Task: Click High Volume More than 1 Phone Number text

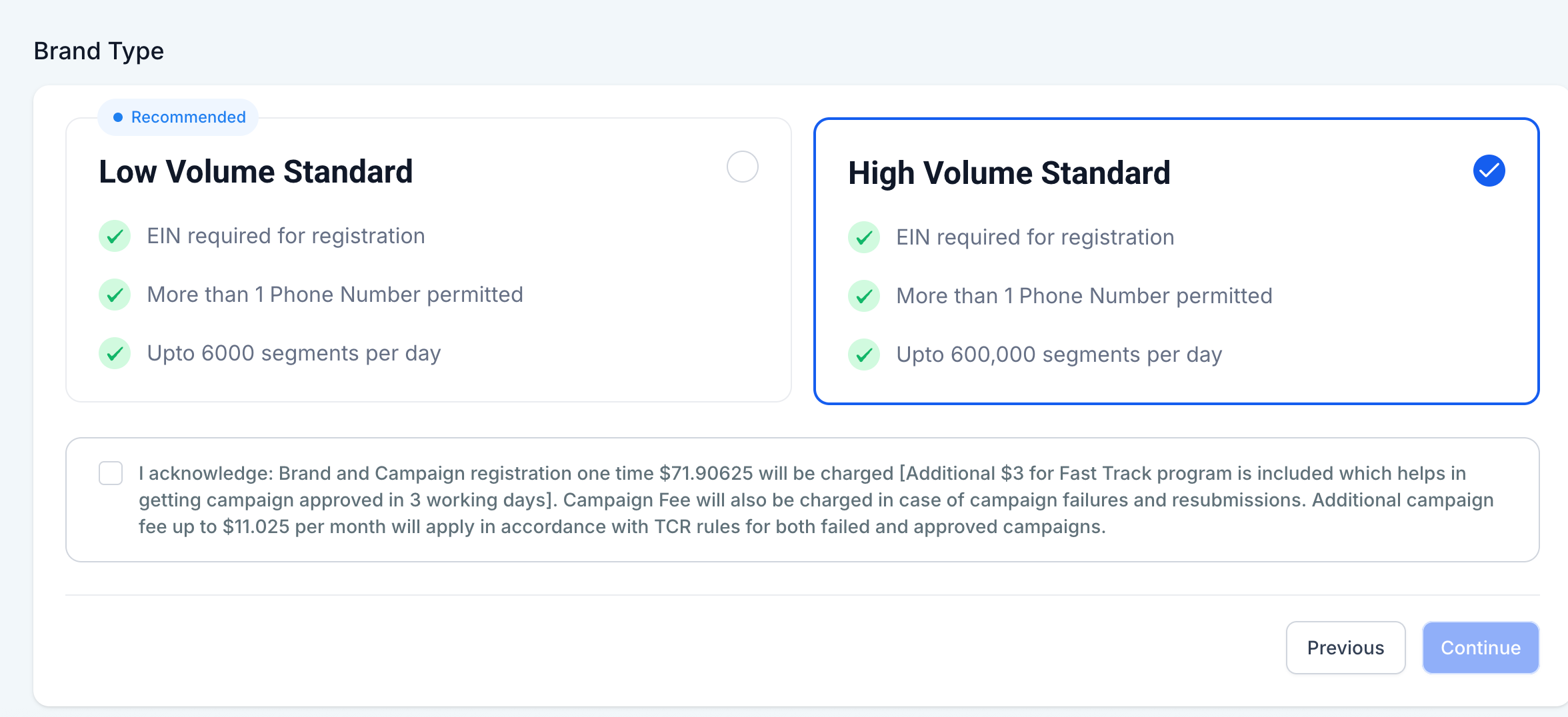Action: pos(1084,296)
